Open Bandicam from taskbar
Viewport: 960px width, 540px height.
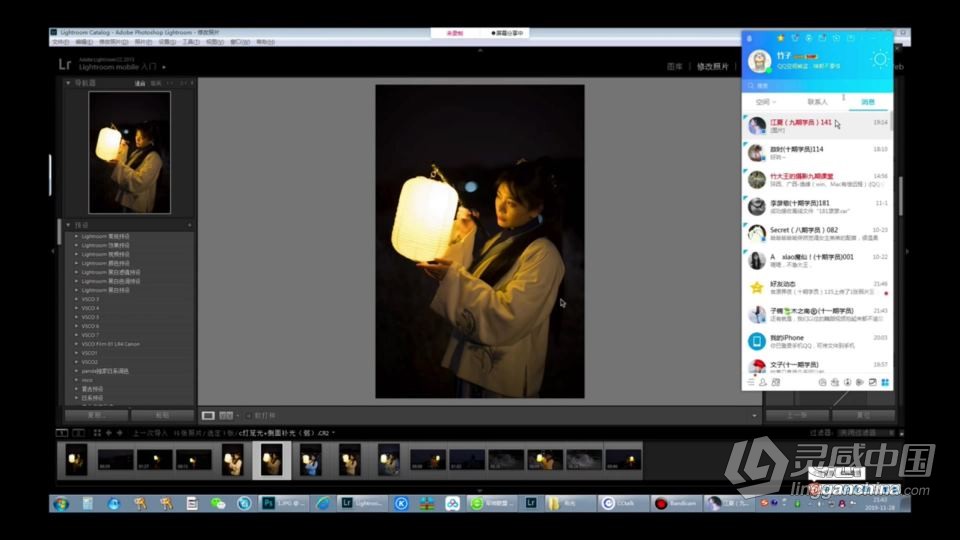click(675, 503)
